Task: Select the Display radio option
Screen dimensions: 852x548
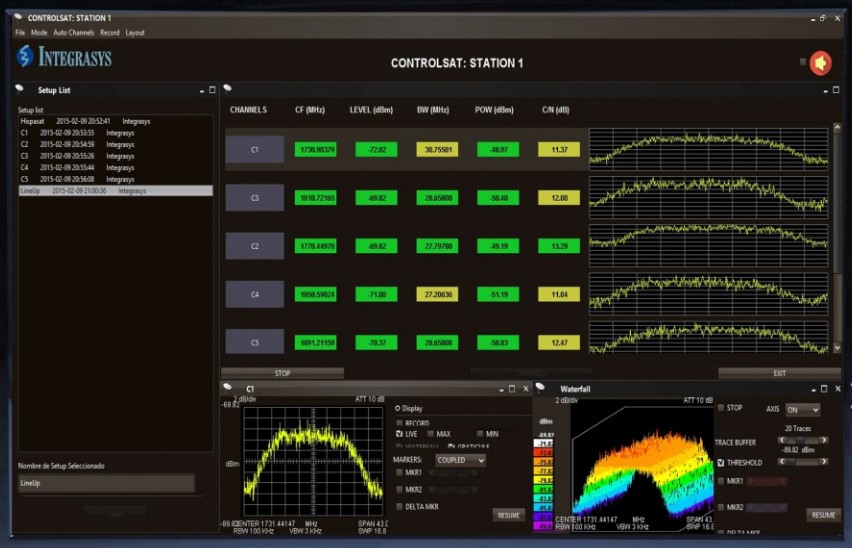Action: click(398, 408)
